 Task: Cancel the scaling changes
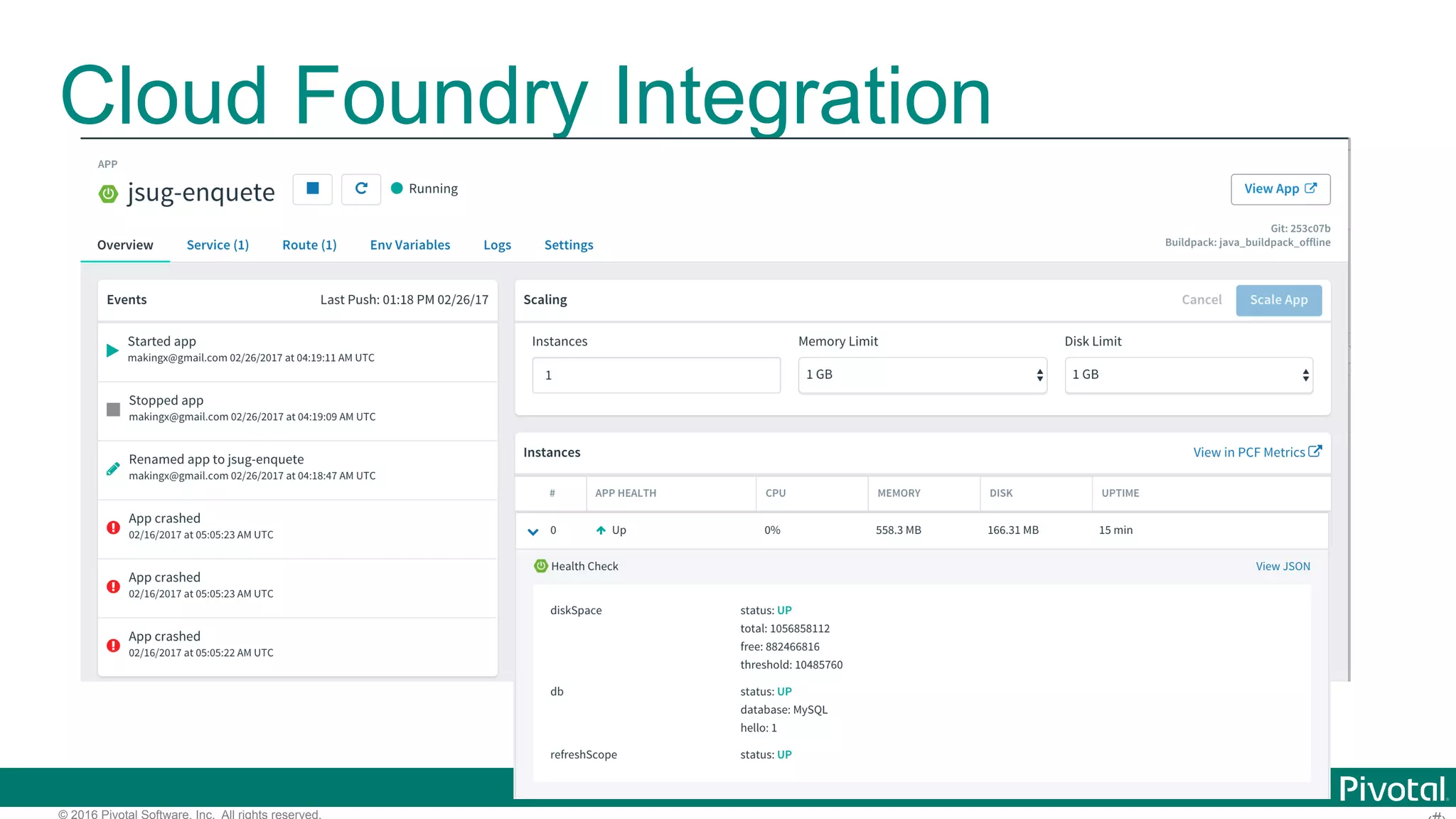pyautogui.click(x=1201, y=300)
